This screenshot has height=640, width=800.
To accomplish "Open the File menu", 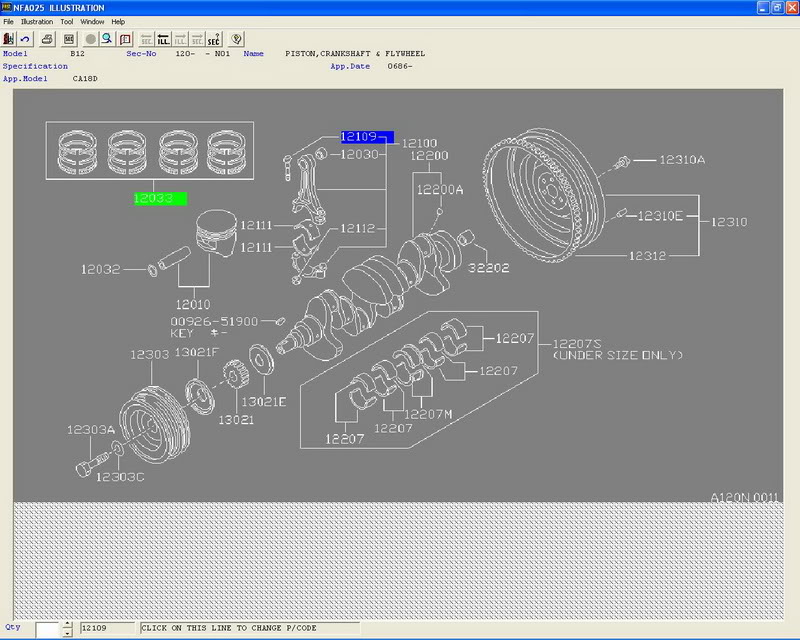I will click(x=8, y=21).
